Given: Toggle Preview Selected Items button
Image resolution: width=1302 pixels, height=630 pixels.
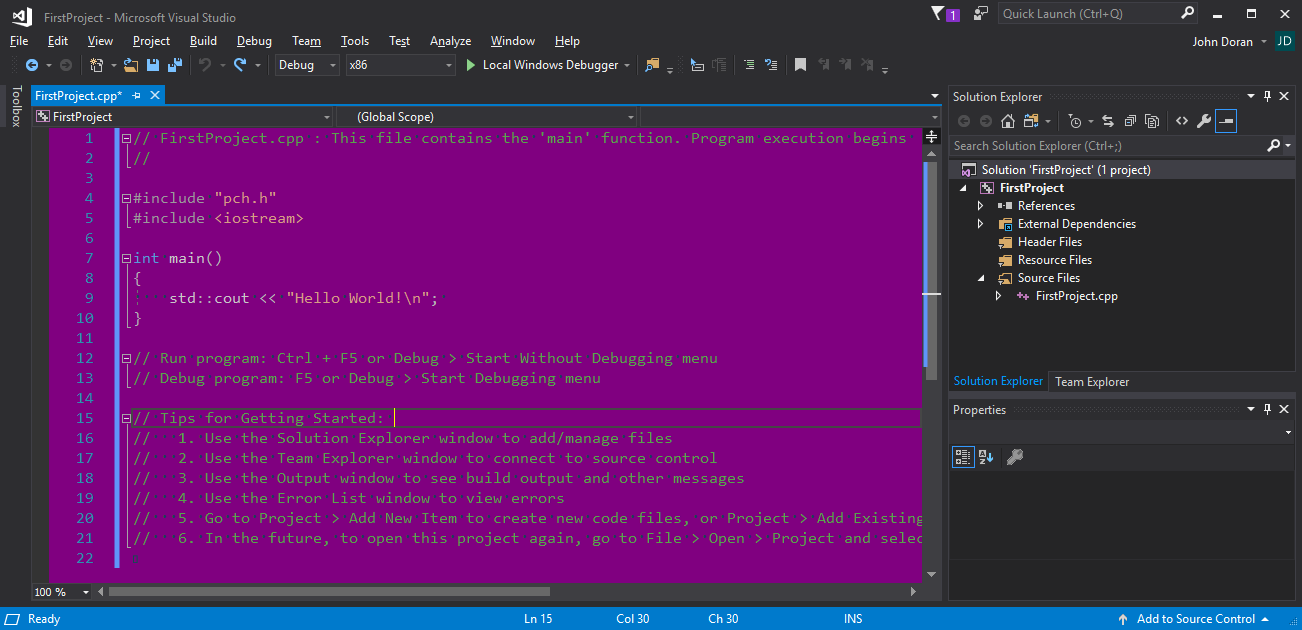Looking at the screenshot, I should coord(1226,121).
